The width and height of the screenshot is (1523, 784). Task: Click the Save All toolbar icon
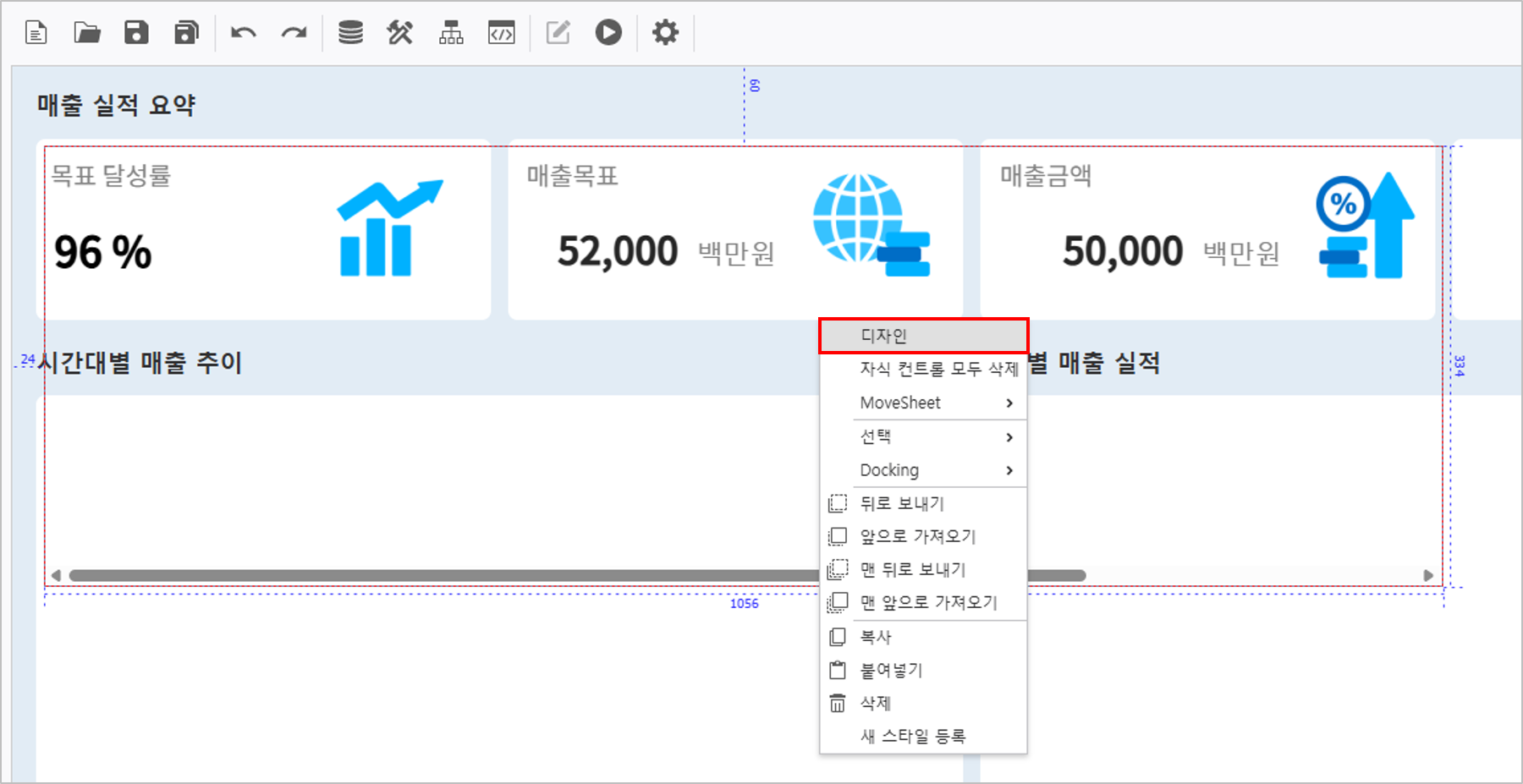tap(186, 33)
